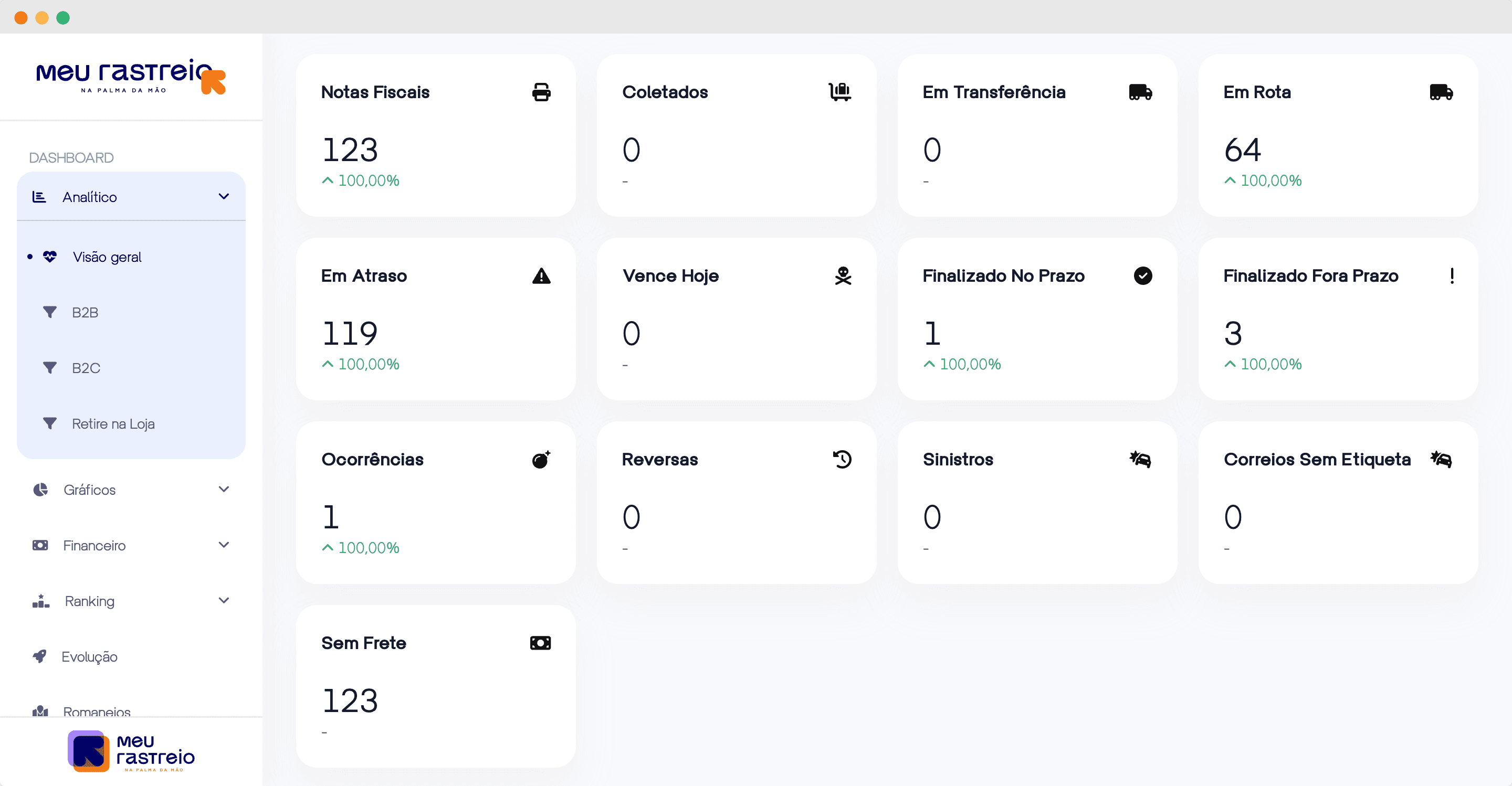Click the car crash icon on Sinistros card
The image size is (1512, 786).
pyautogui.click(x=1140, y=459)
